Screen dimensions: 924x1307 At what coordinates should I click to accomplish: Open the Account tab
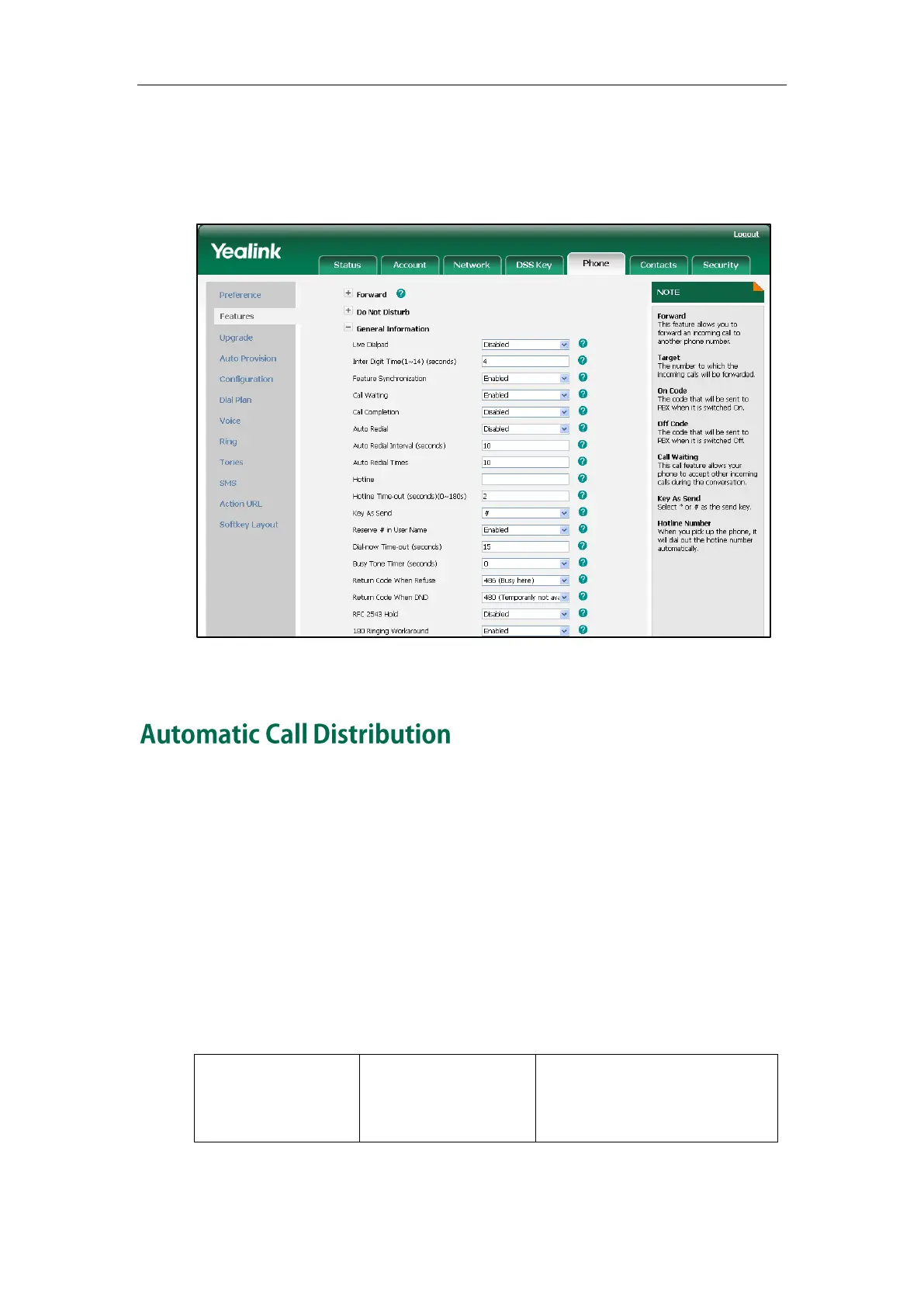pyautogui.click(x=410, y=265)
